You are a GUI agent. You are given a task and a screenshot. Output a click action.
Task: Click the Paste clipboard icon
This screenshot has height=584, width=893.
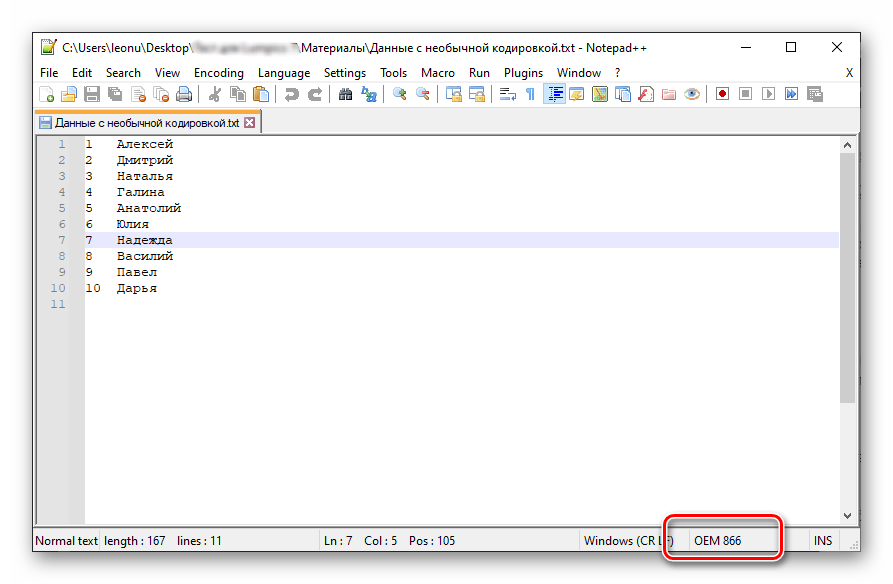pyautogui.click(x=261, y=95)
